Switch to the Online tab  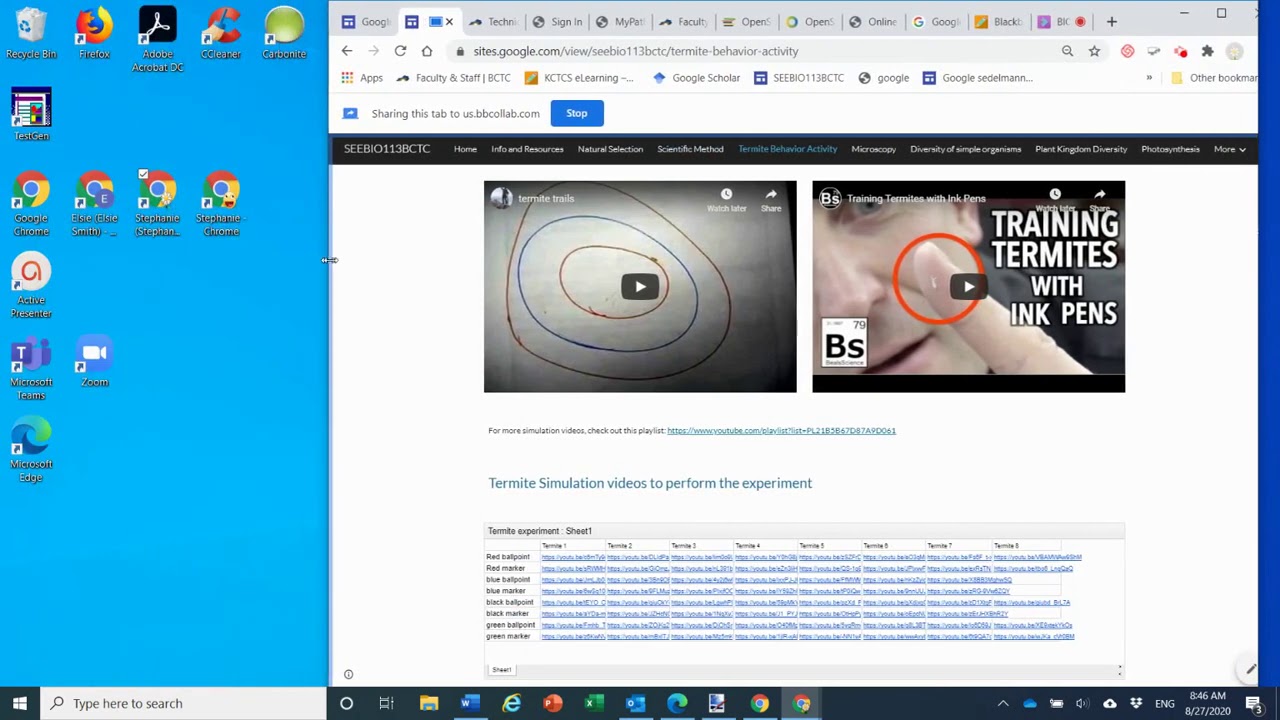tap(873, 21)
